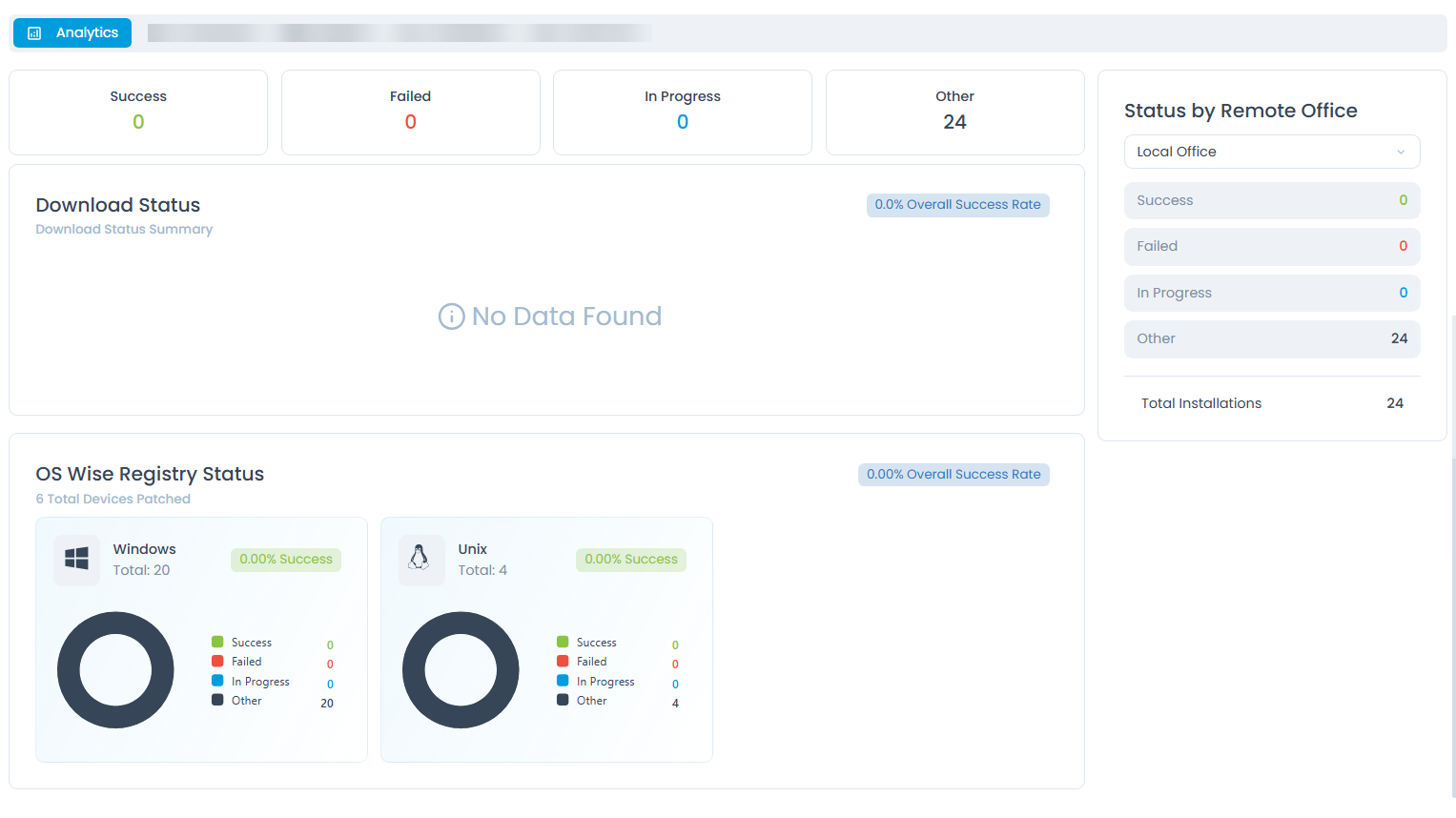The image size is (1456, 818).
Task: Click the Unix penguin icon
Action: click(x=420, y=558)
